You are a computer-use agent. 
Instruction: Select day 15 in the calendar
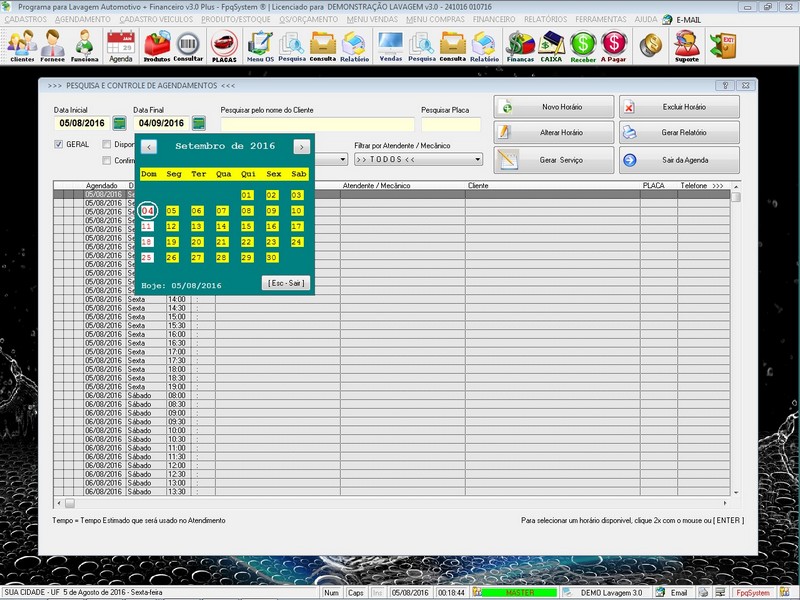(247, 227)
